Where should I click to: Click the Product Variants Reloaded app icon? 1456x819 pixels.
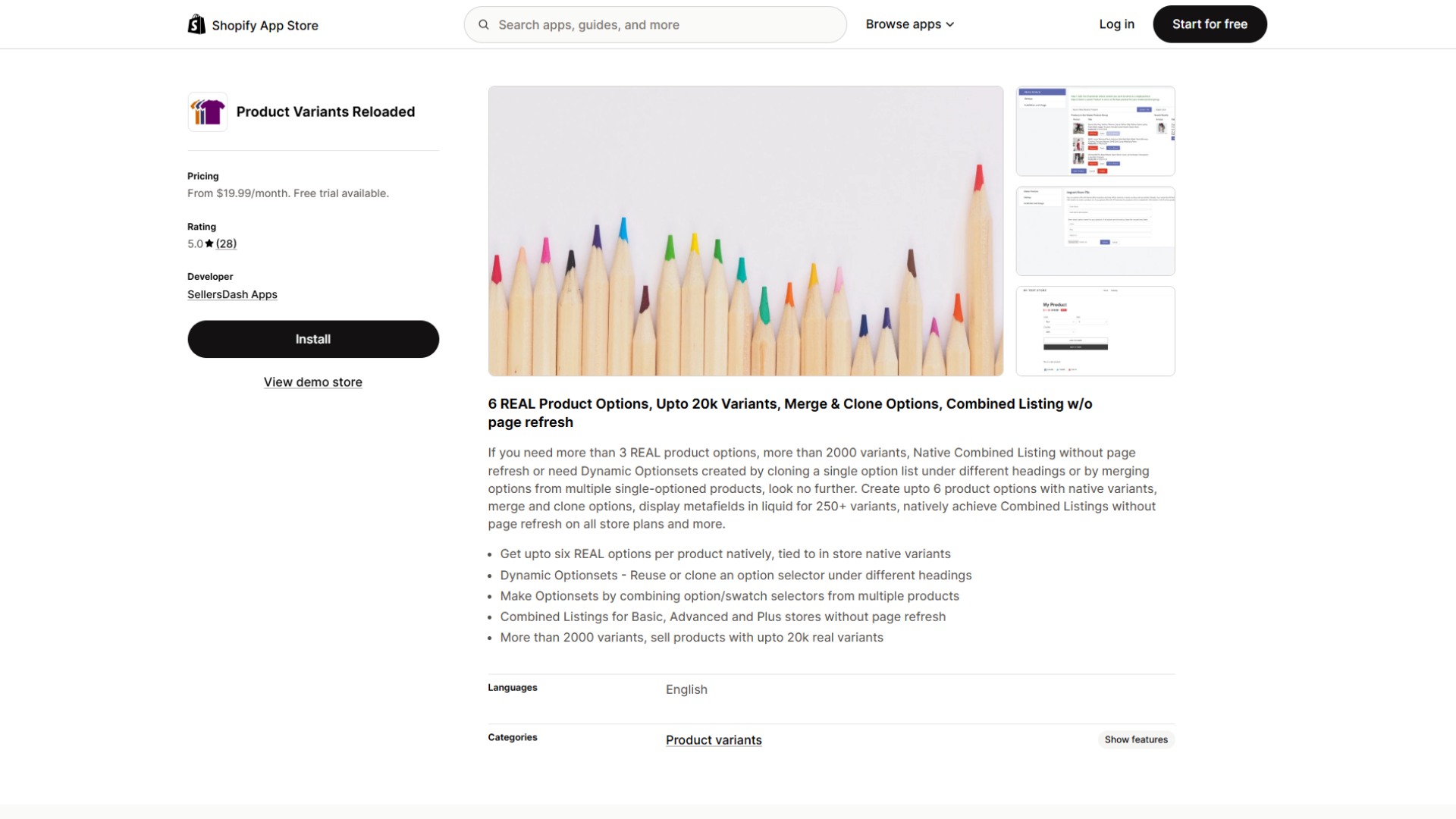pos(208,112)
